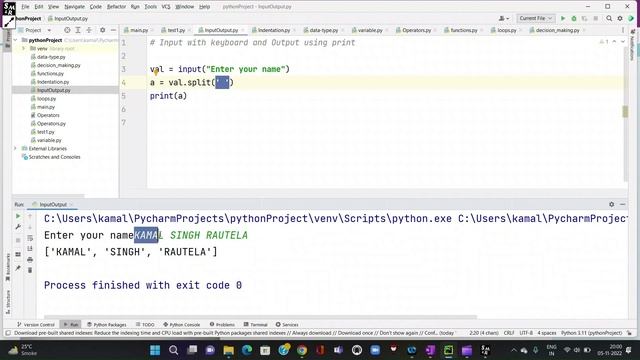The height and width of the screenshot is (360, 640).
Task: Stop the process using toolbar stop square
Action: click(x=596, y=18)
